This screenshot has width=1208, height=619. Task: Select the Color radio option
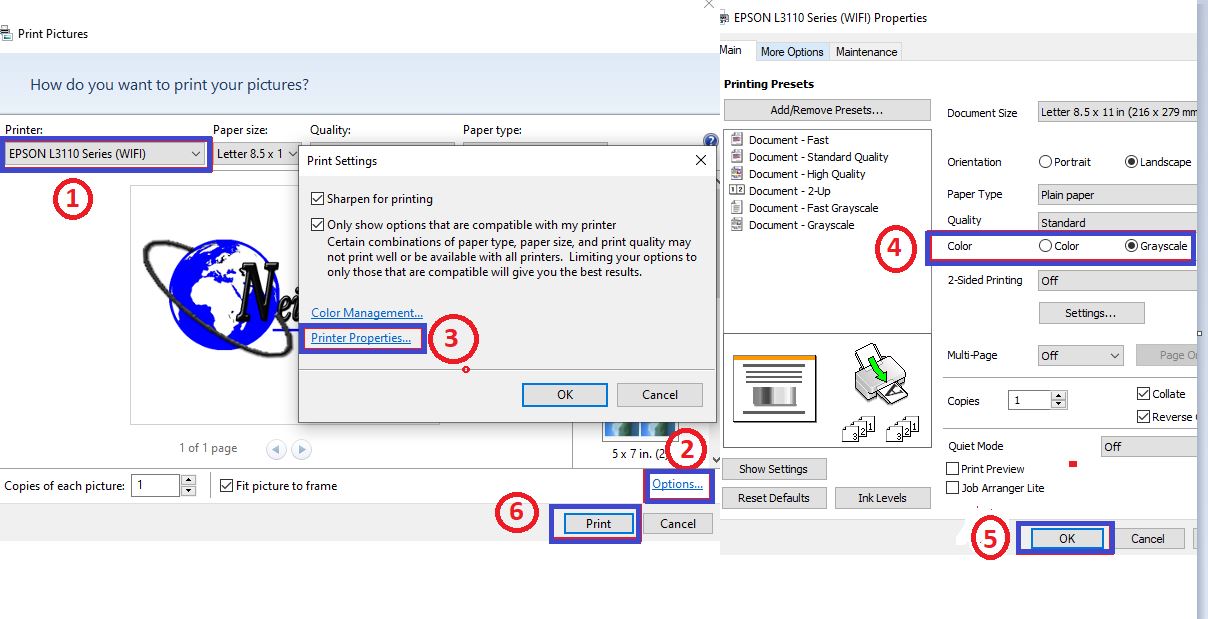coord(1046,246)
